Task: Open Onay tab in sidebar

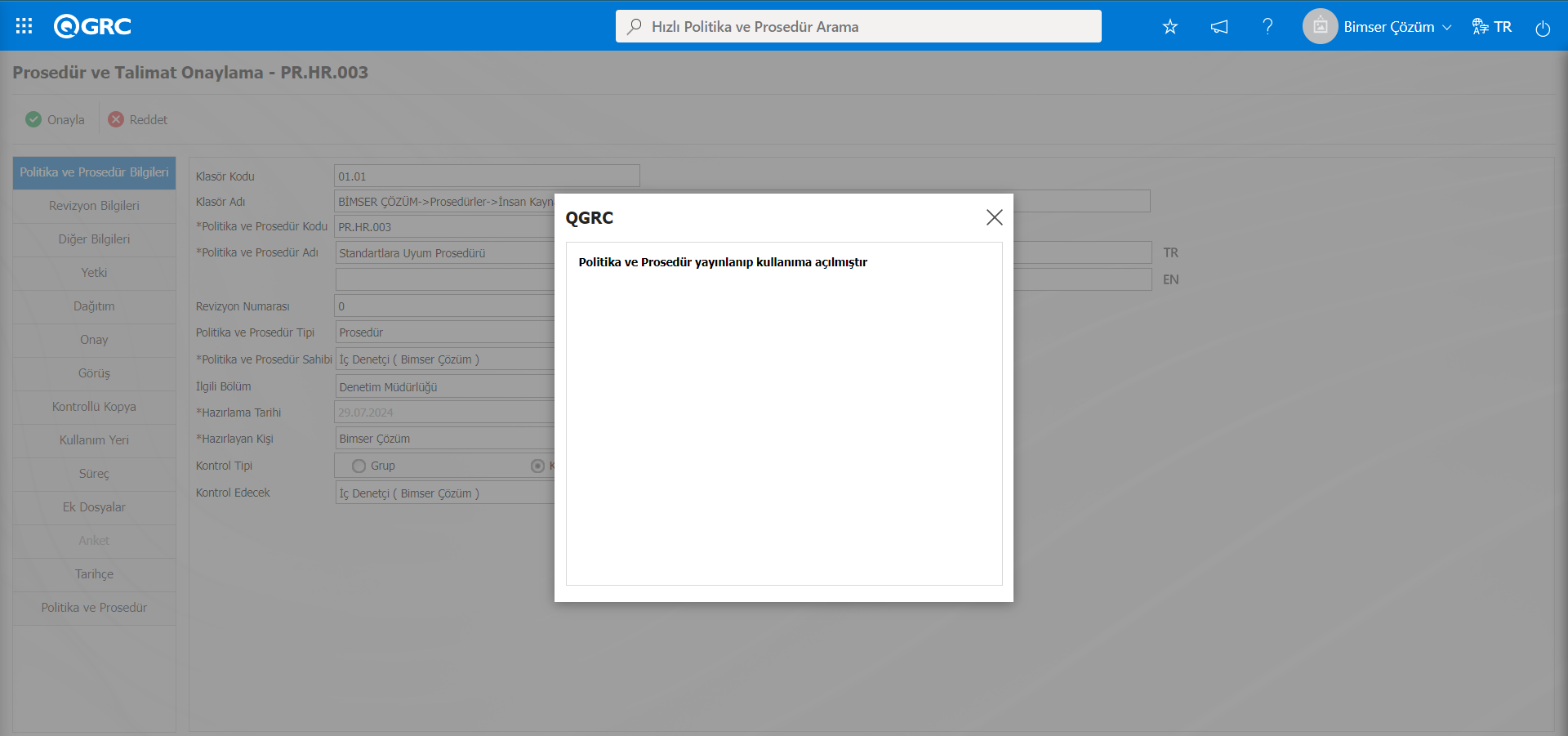Action: [94, 340]
